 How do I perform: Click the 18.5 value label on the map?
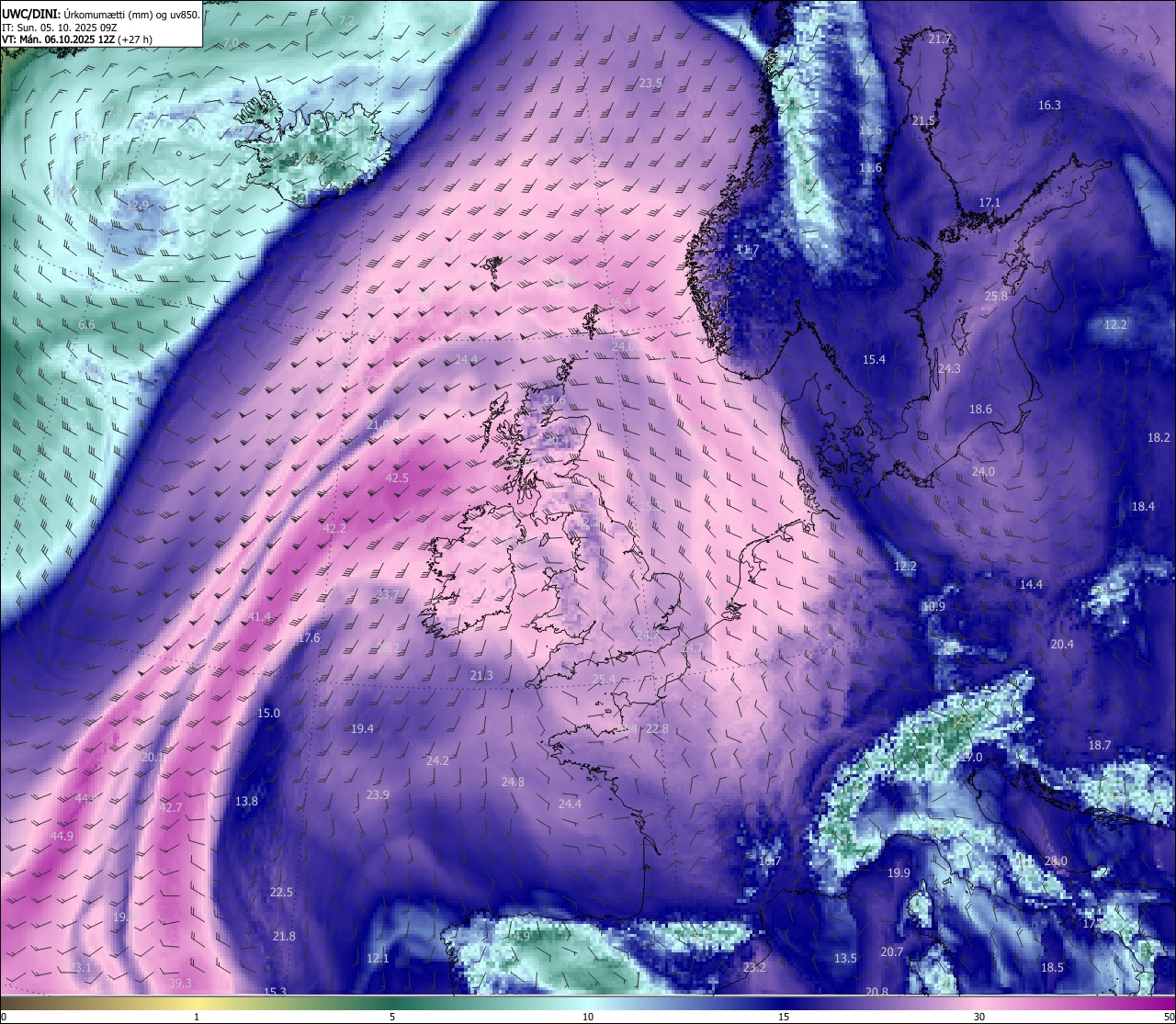tap(1052, 967)
